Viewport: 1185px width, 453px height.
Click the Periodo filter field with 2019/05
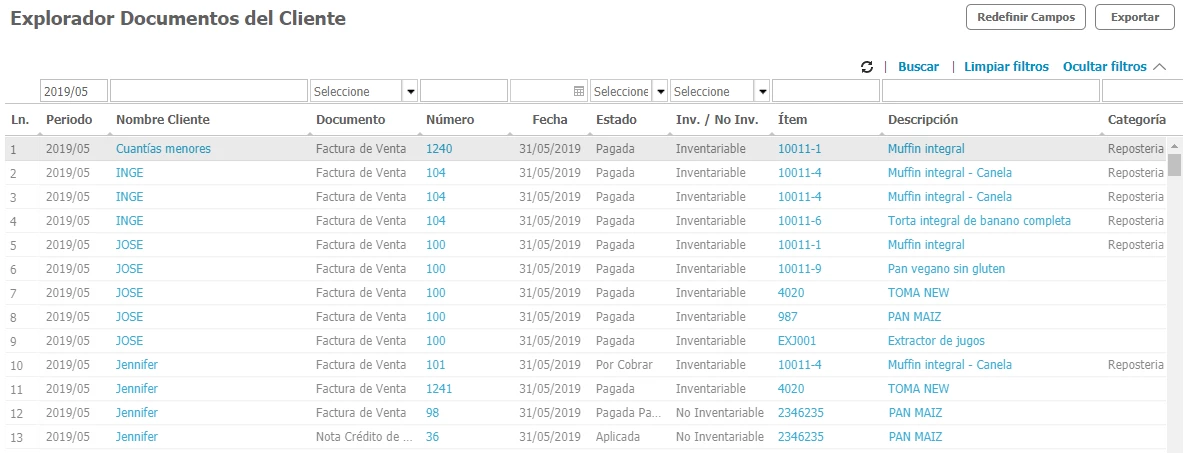tap(73, 91)
